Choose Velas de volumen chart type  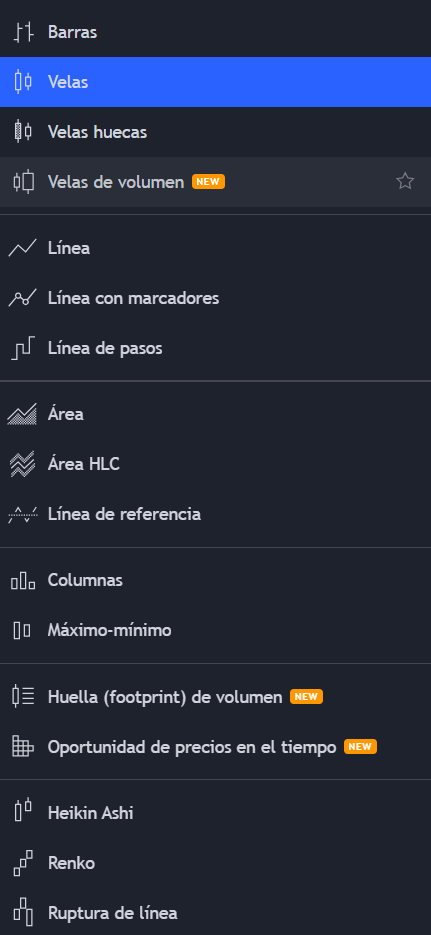[215, 182]
